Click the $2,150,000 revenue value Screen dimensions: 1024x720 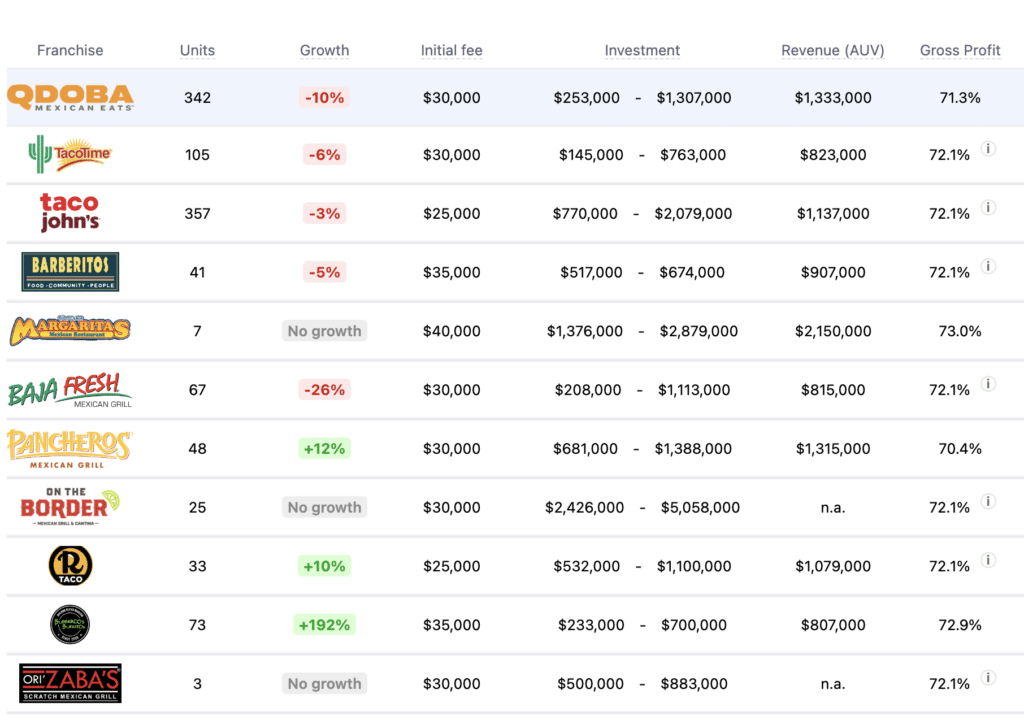pos(833,331)
